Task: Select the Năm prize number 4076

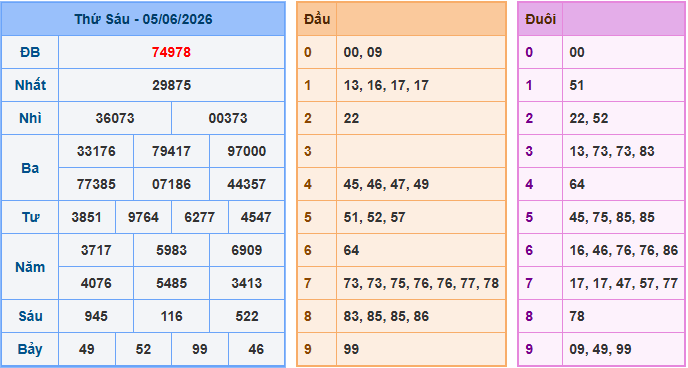Action: click(x=96, y=283)
